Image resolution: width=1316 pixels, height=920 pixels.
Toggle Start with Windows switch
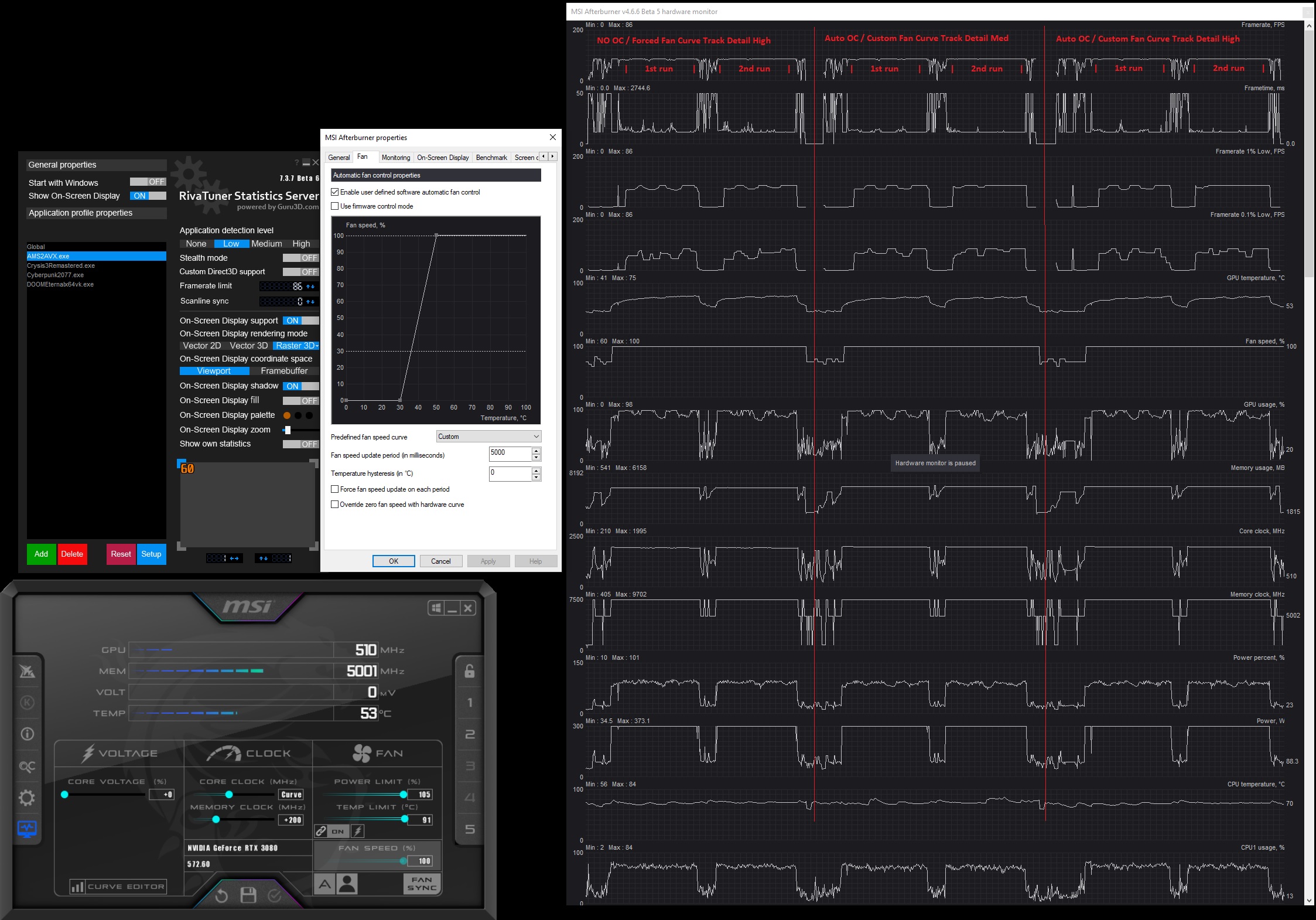[148, 182]
